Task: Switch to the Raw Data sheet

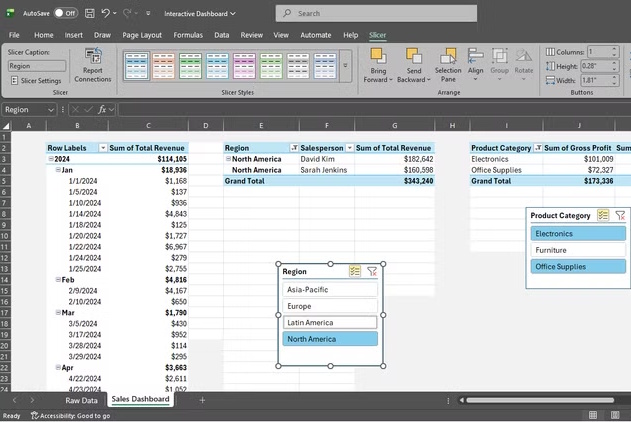Action: 81,400
